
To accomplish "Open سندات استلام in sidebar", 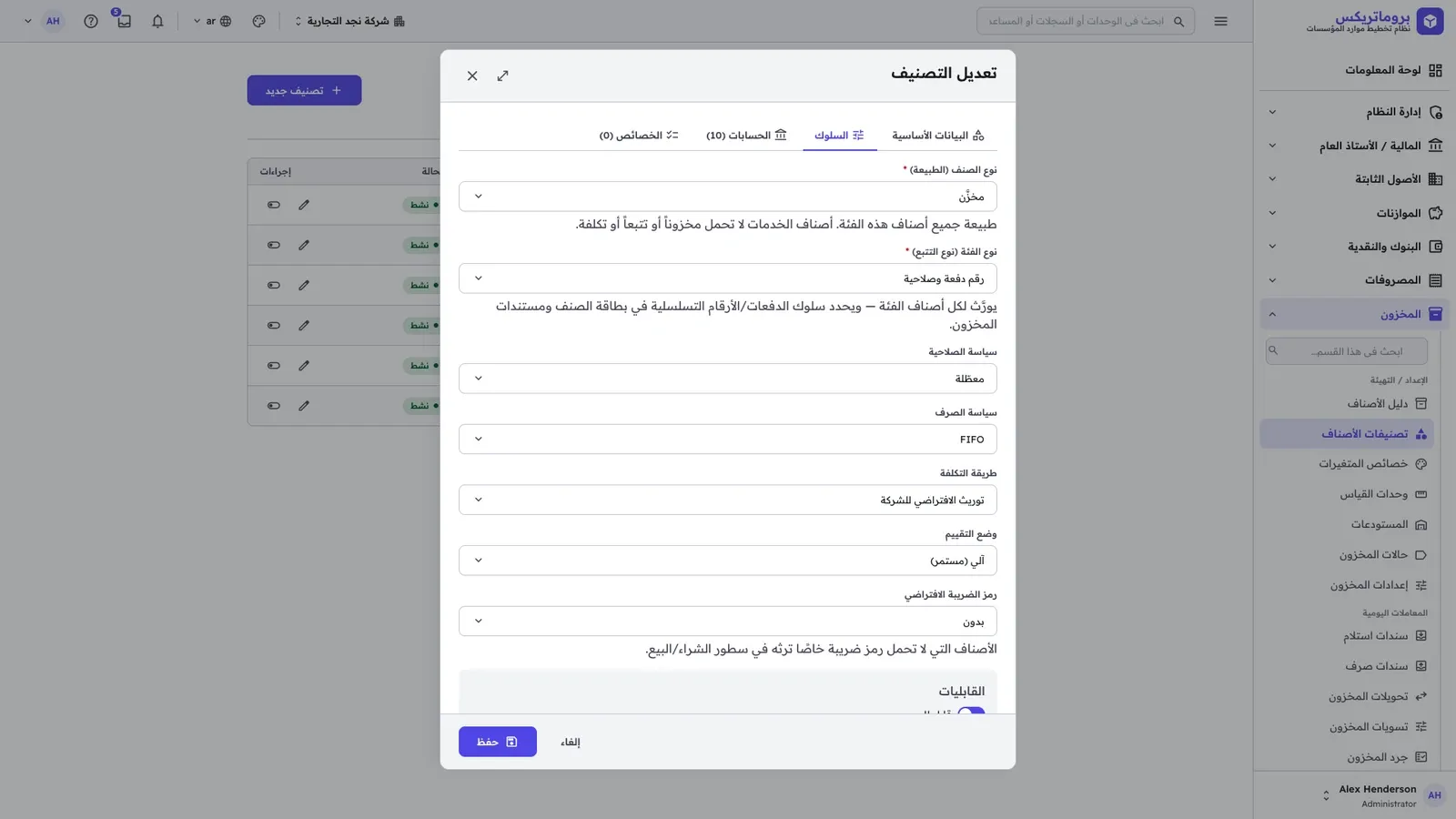I will [x=1384, y=636].
